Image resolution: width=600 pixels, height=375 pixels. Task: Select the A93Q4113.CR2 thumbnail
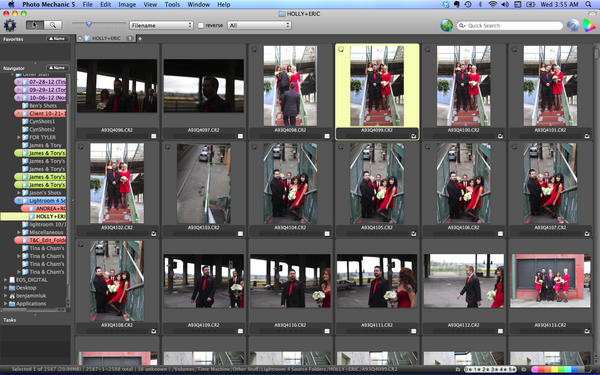(x=550, y=281)
